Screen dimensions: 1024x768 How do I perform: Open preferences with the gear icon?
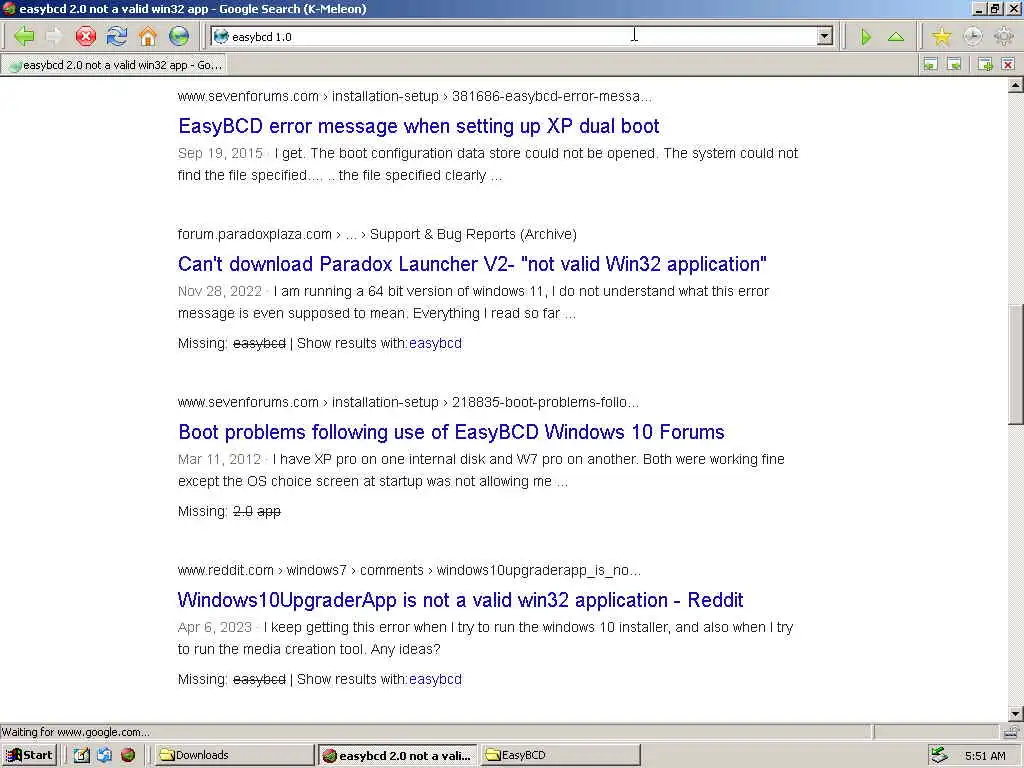[1004, 36]
